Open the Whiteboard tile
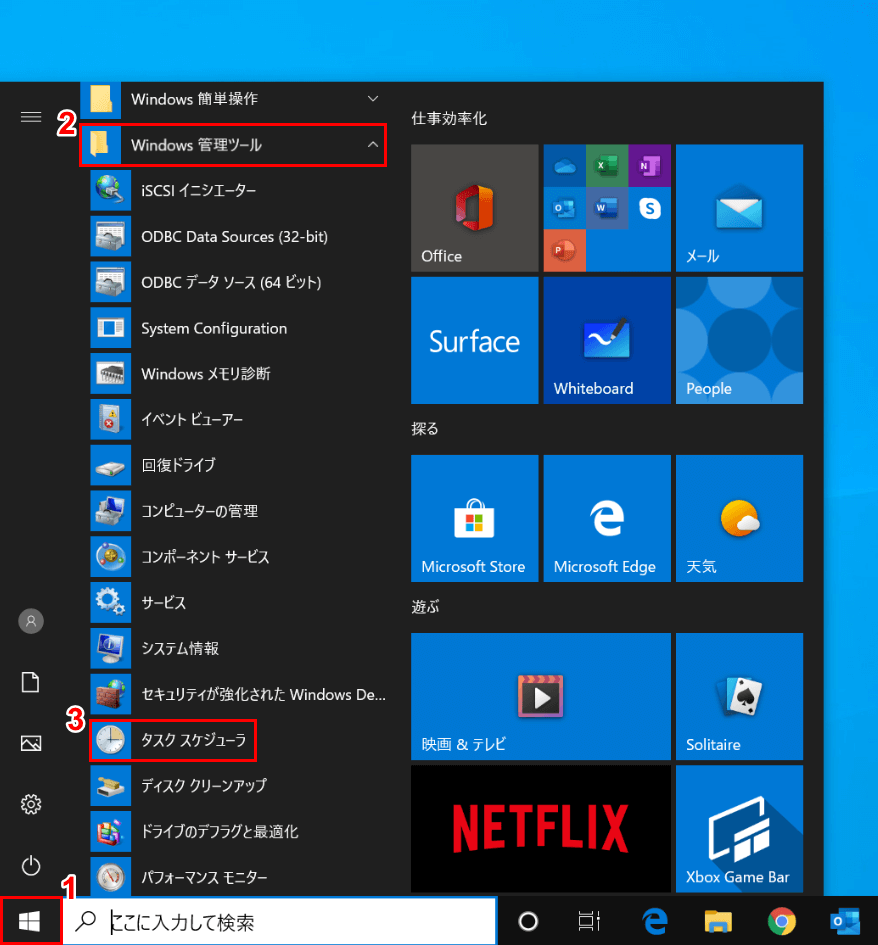The width and height of the screenshot is (878, 945). [x=607, y=341]
